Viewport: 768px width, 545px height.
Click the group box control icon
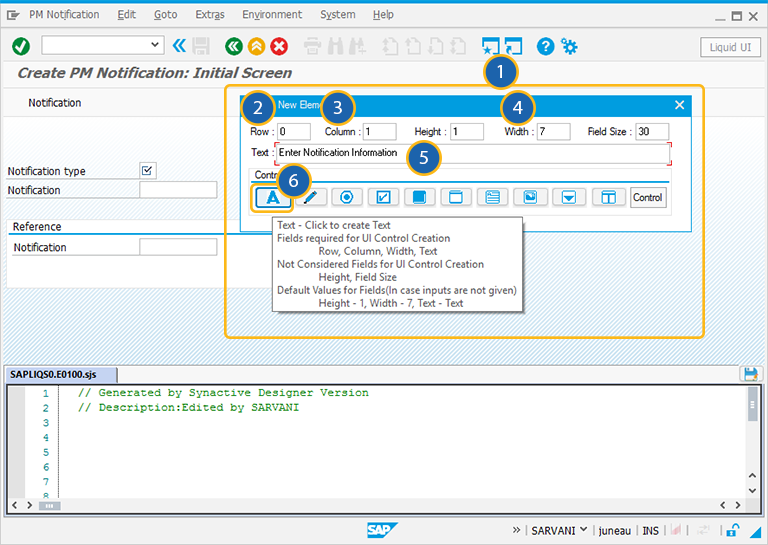coord(456,197)
